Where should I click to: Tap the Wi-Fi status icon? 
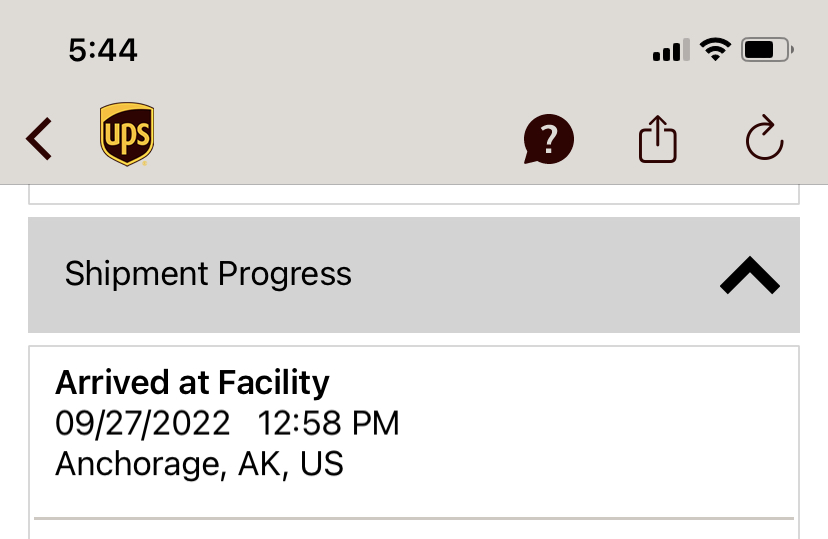pos(715,49)
